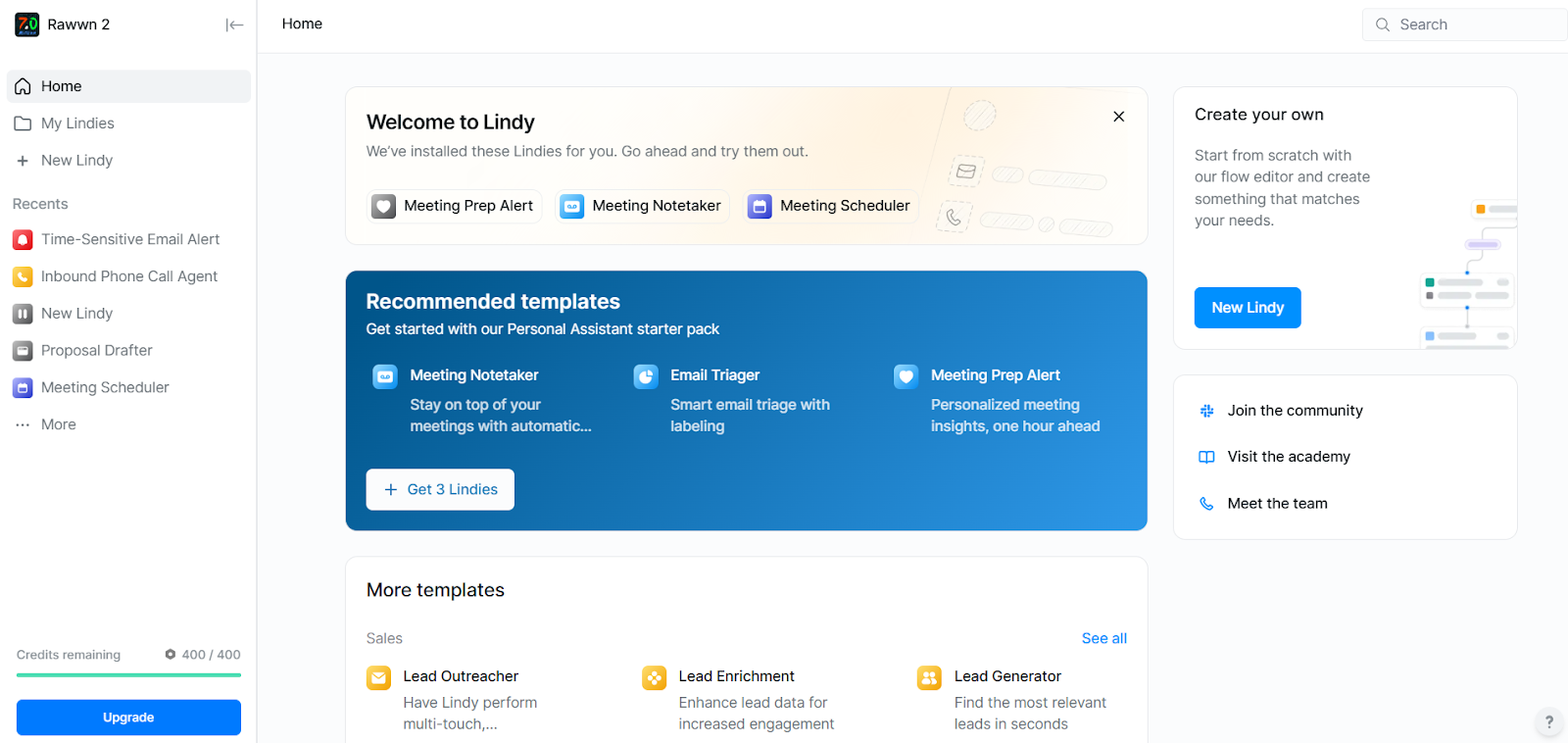
Task: Click the credits remaining progress bar
Action: 128,675
